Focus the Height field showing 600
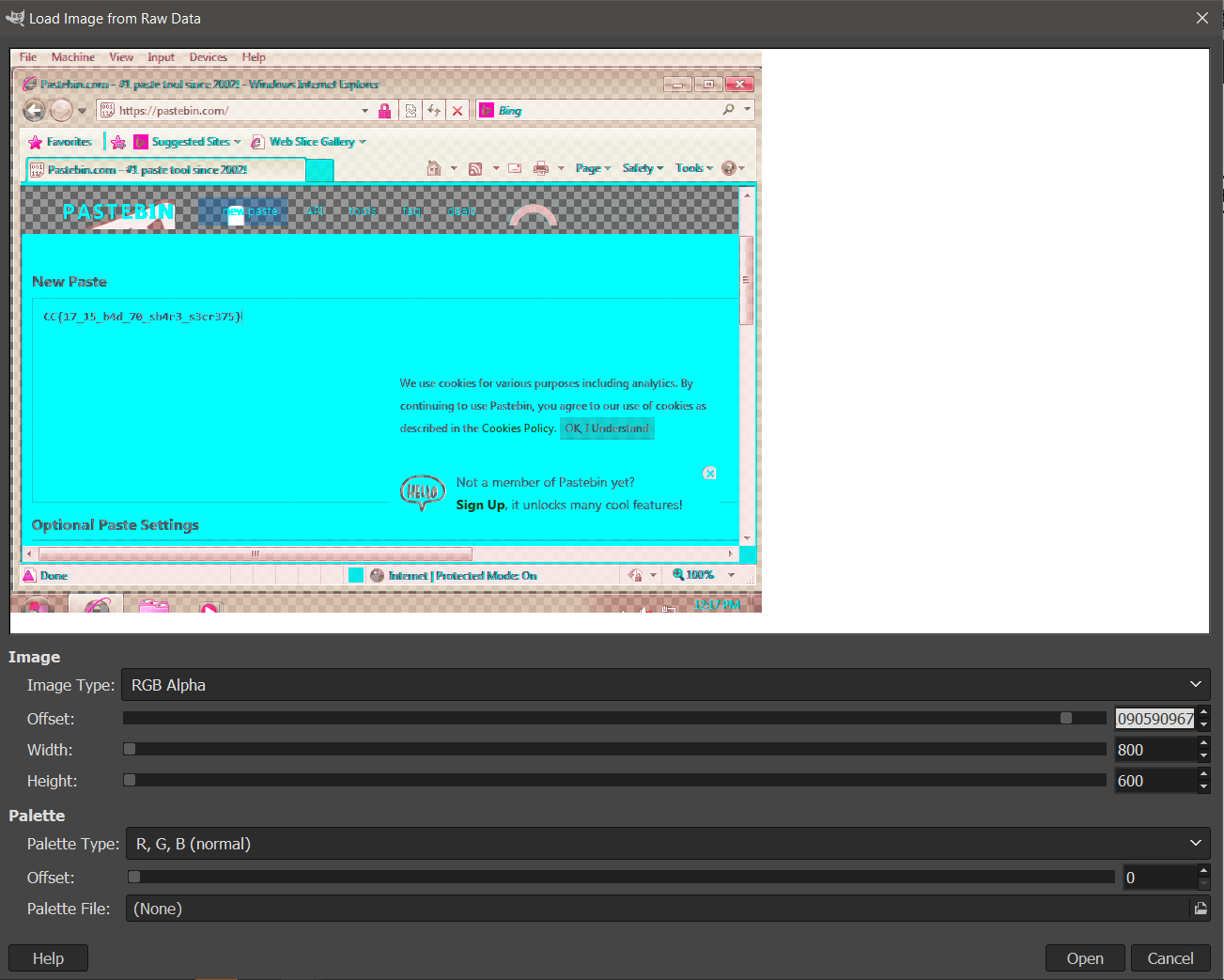 pos(1154,781)
